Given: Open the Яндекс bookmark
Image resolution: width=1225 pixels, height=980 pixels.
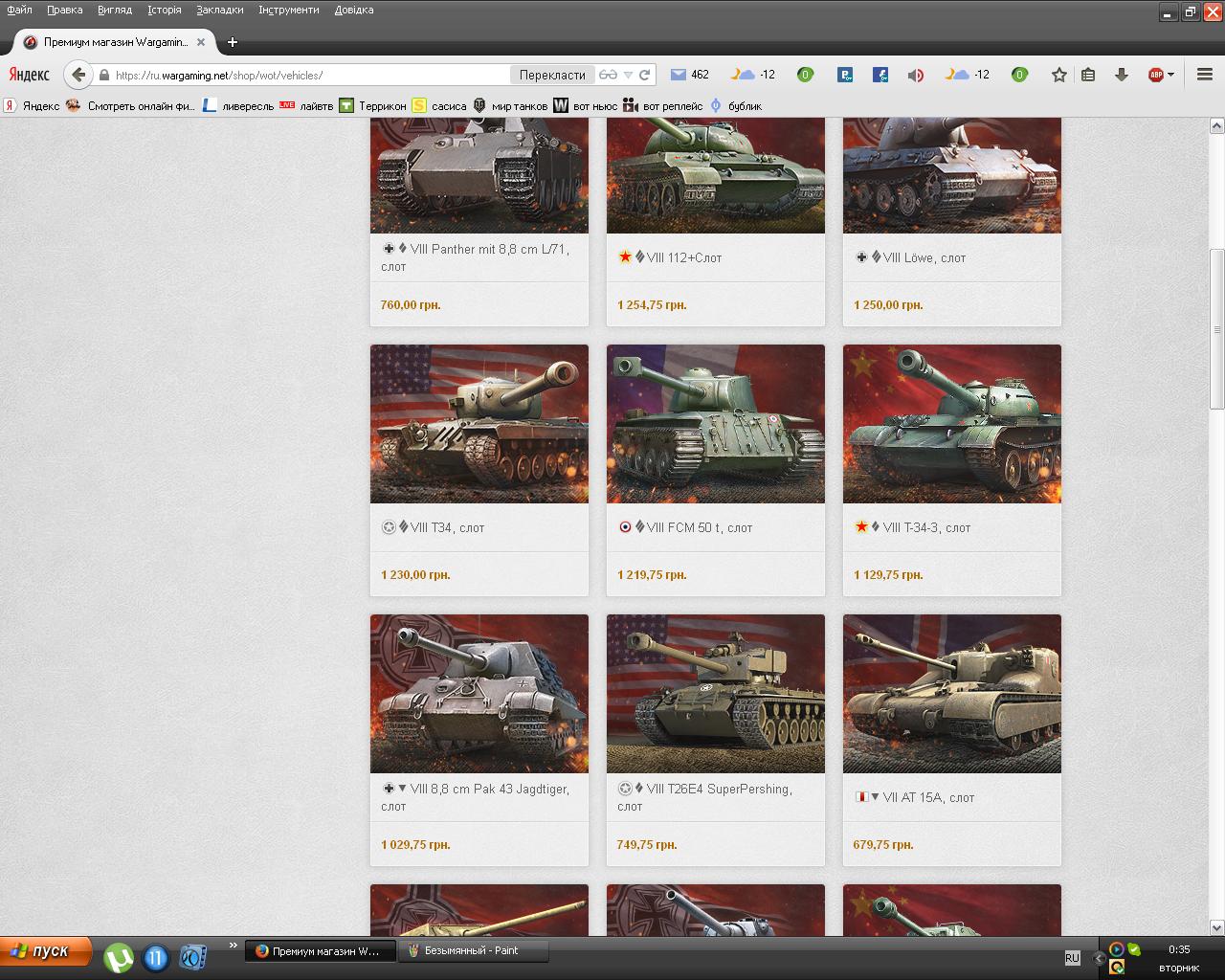Looking at the screenshot, I should tap(32, 106).
